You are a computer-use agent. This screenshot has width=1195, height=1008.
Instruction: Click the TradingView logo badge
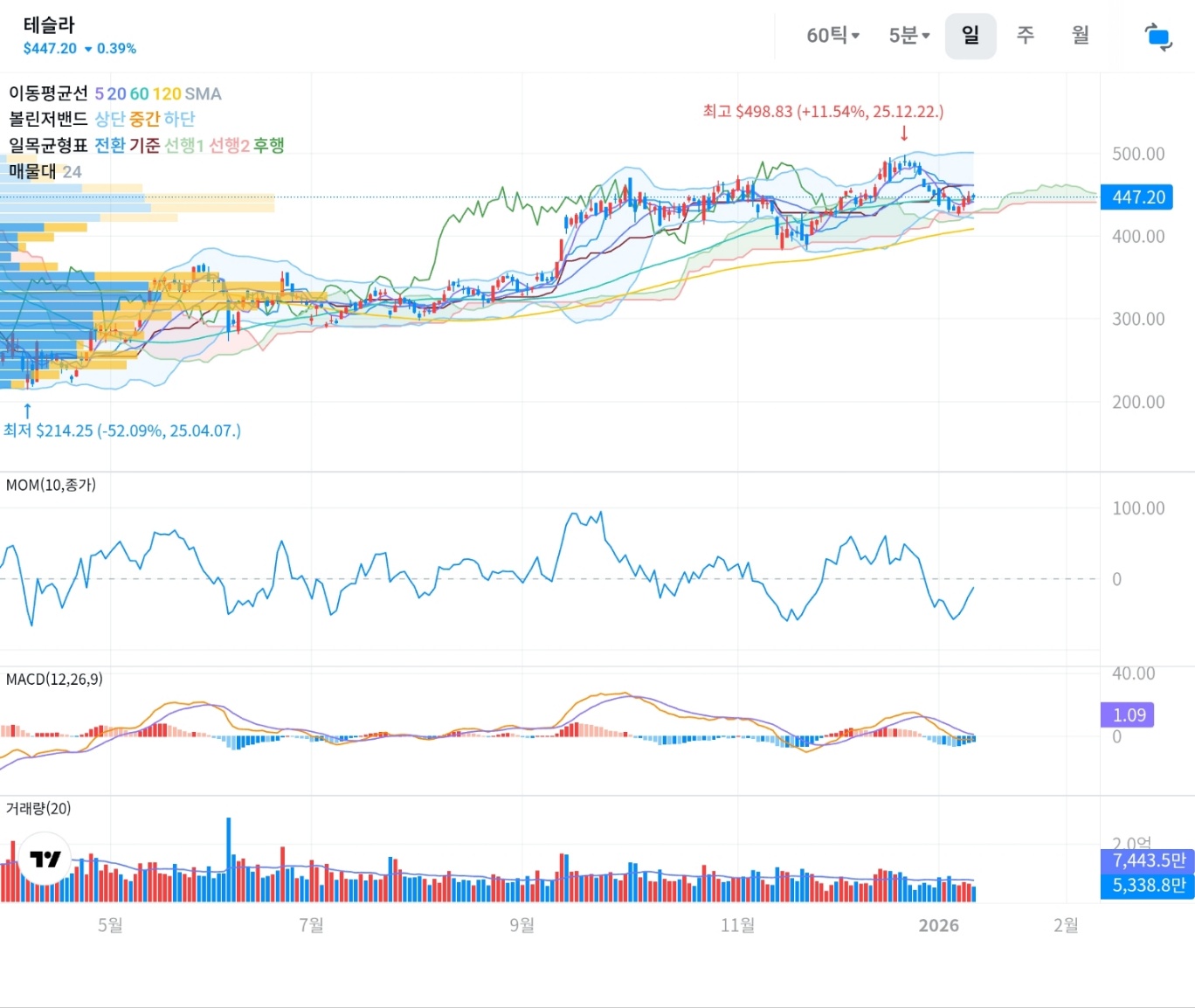coord(45,860)
